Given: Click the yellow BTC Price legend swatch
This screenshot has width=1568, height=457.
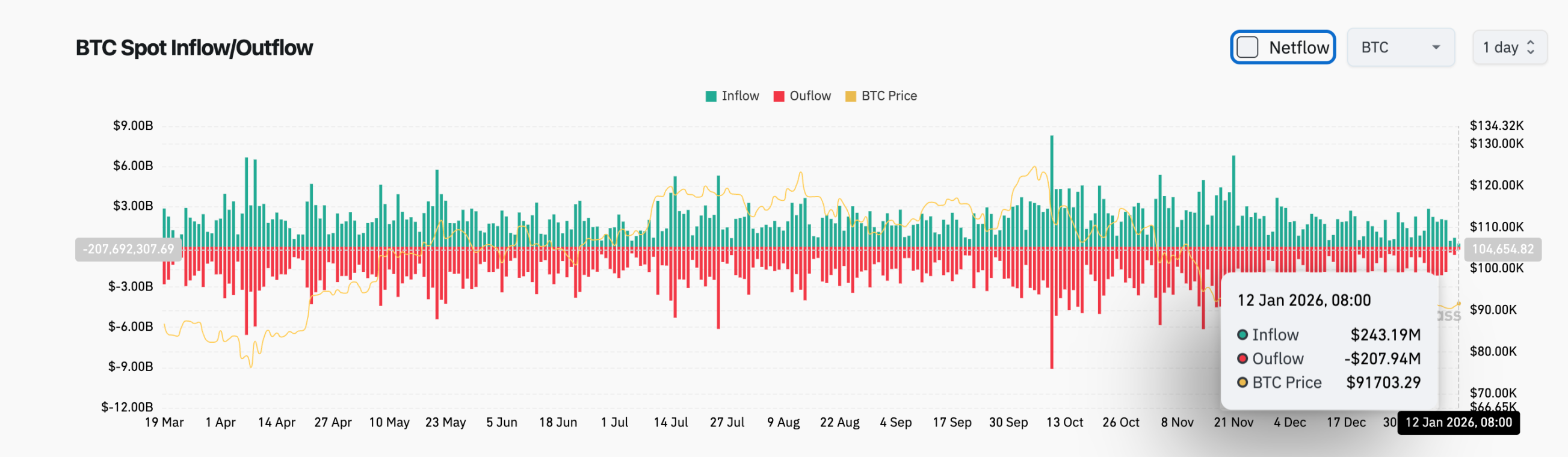Looking at the screenshot, I should [850, 96].
